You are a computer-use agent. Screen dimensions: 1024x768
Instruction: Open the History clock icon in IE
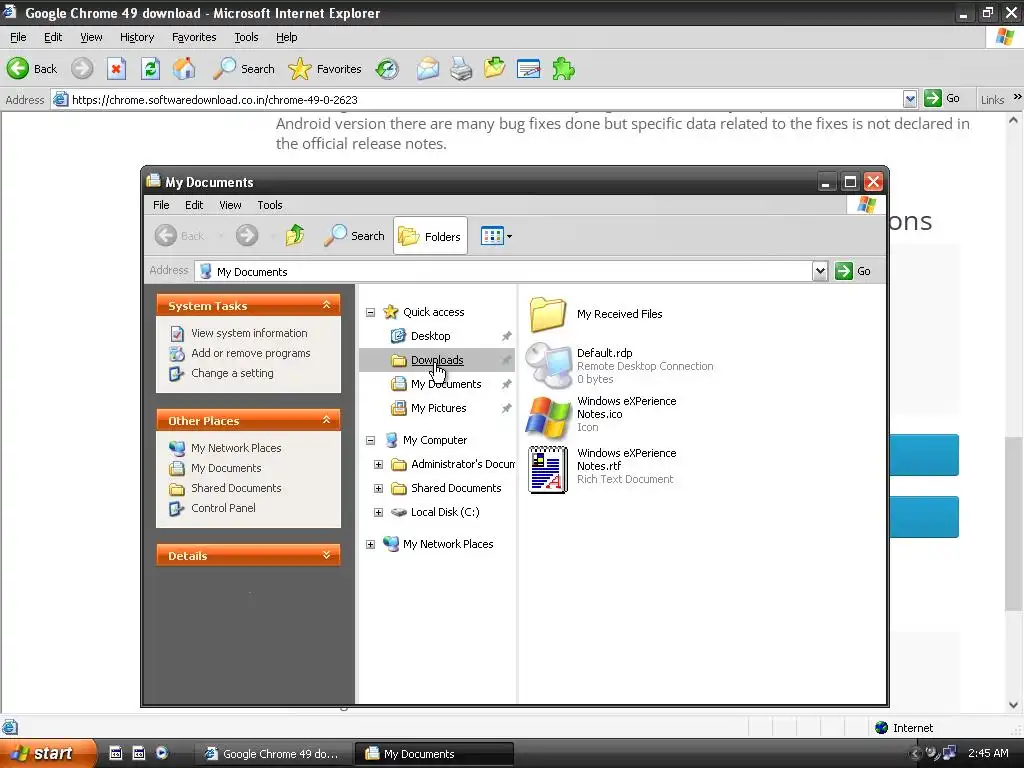coord(387,69)
